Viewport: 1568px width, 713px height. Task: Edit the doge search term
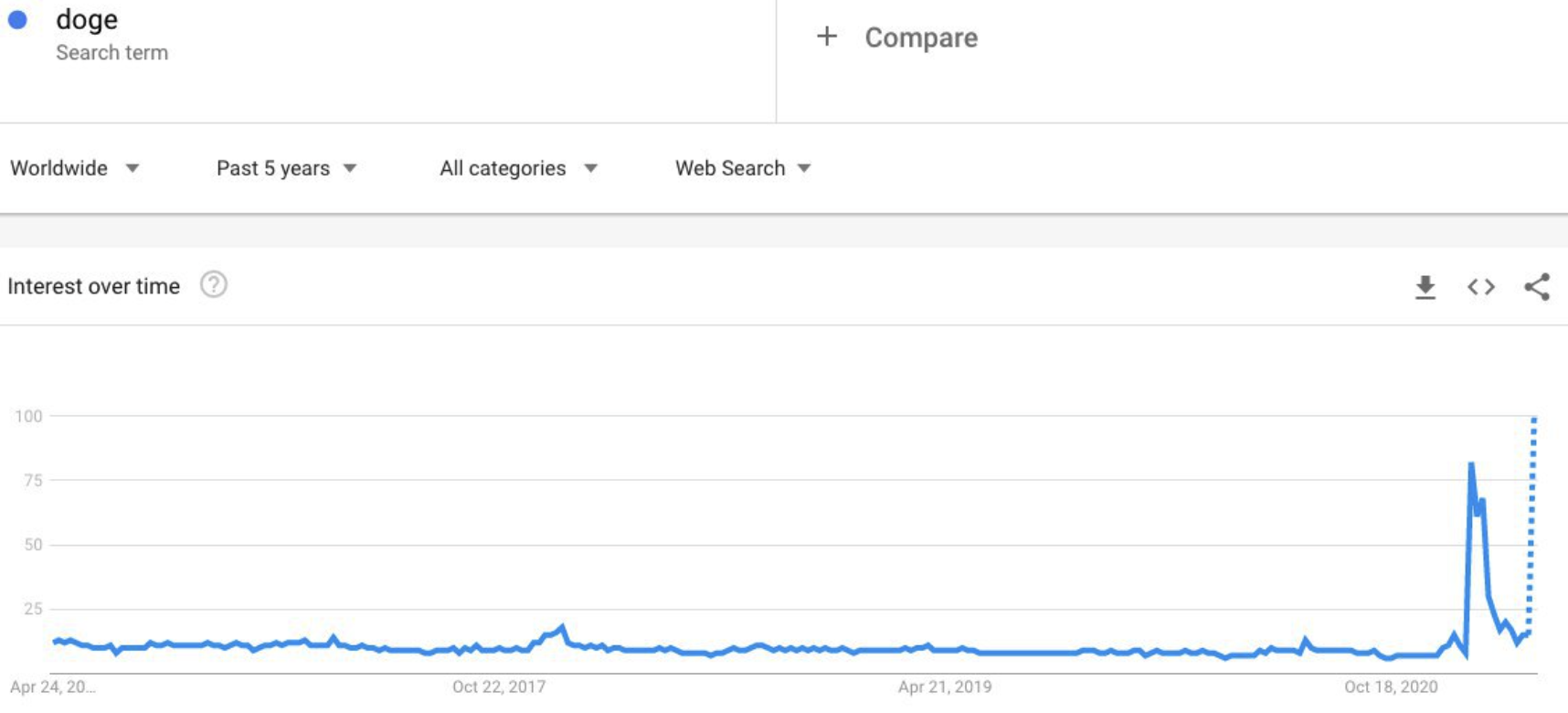[x=87, y=19]
